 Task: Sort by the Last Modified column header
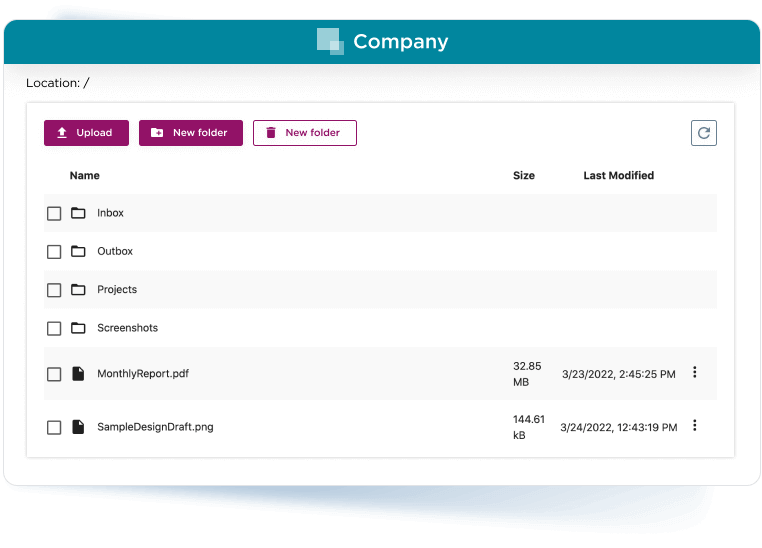tap(619, 175)
